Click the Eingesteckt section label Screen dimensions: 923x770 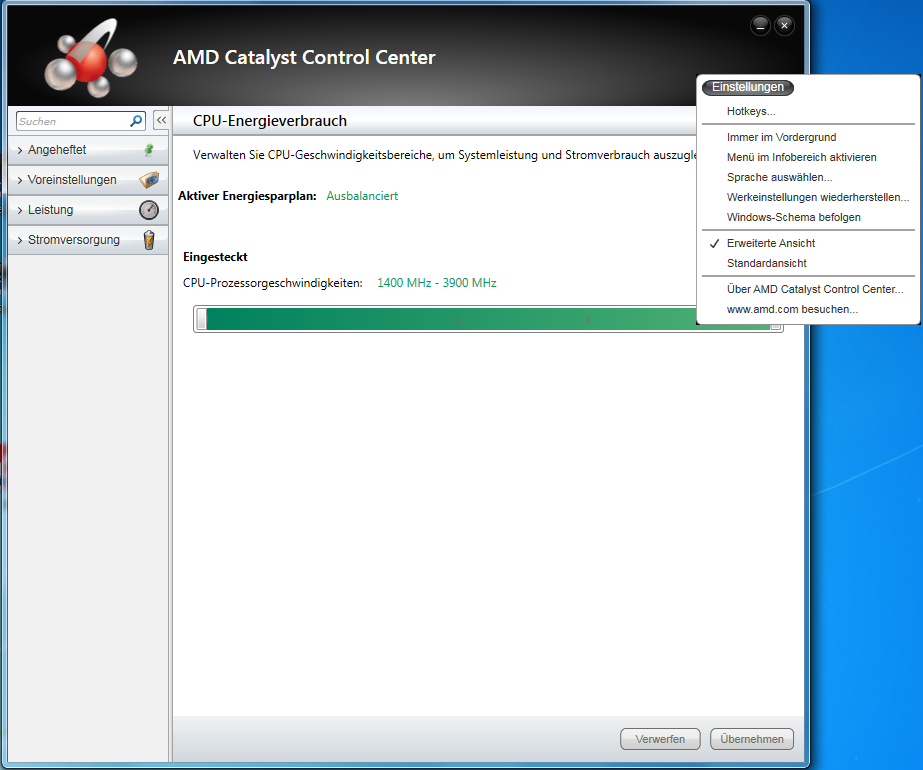(x=215, y=257)
